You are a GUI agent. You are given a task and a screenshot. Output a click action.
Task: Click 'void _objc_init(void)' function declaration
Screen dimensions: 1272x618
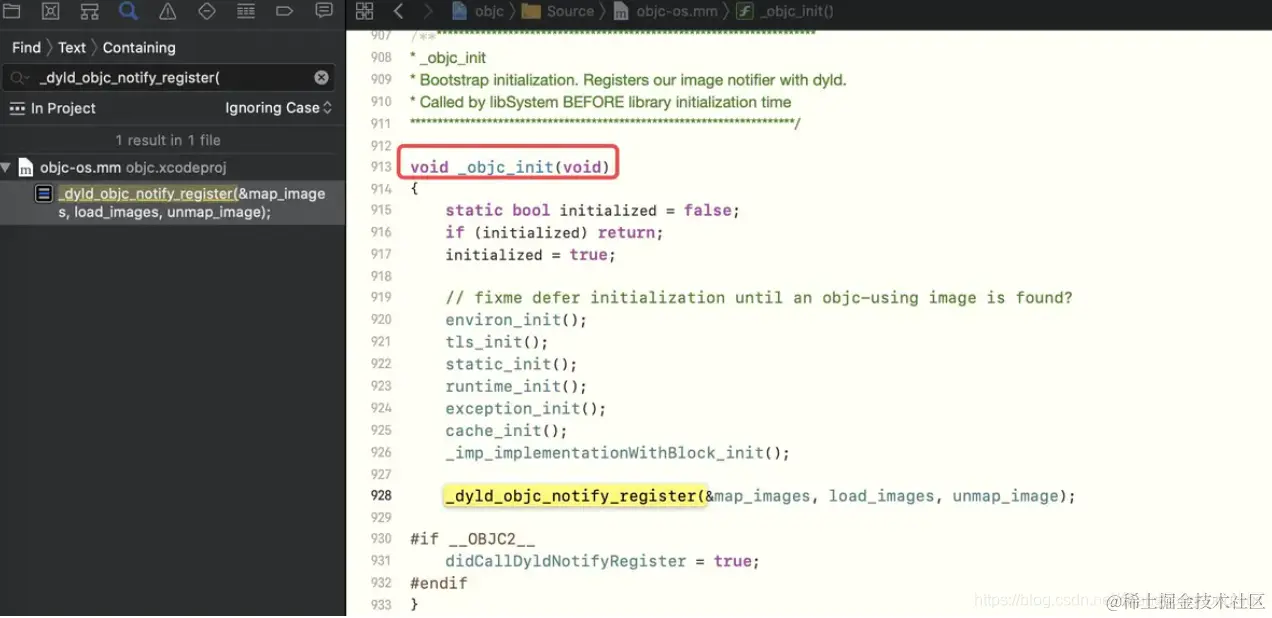click(510, 167)
